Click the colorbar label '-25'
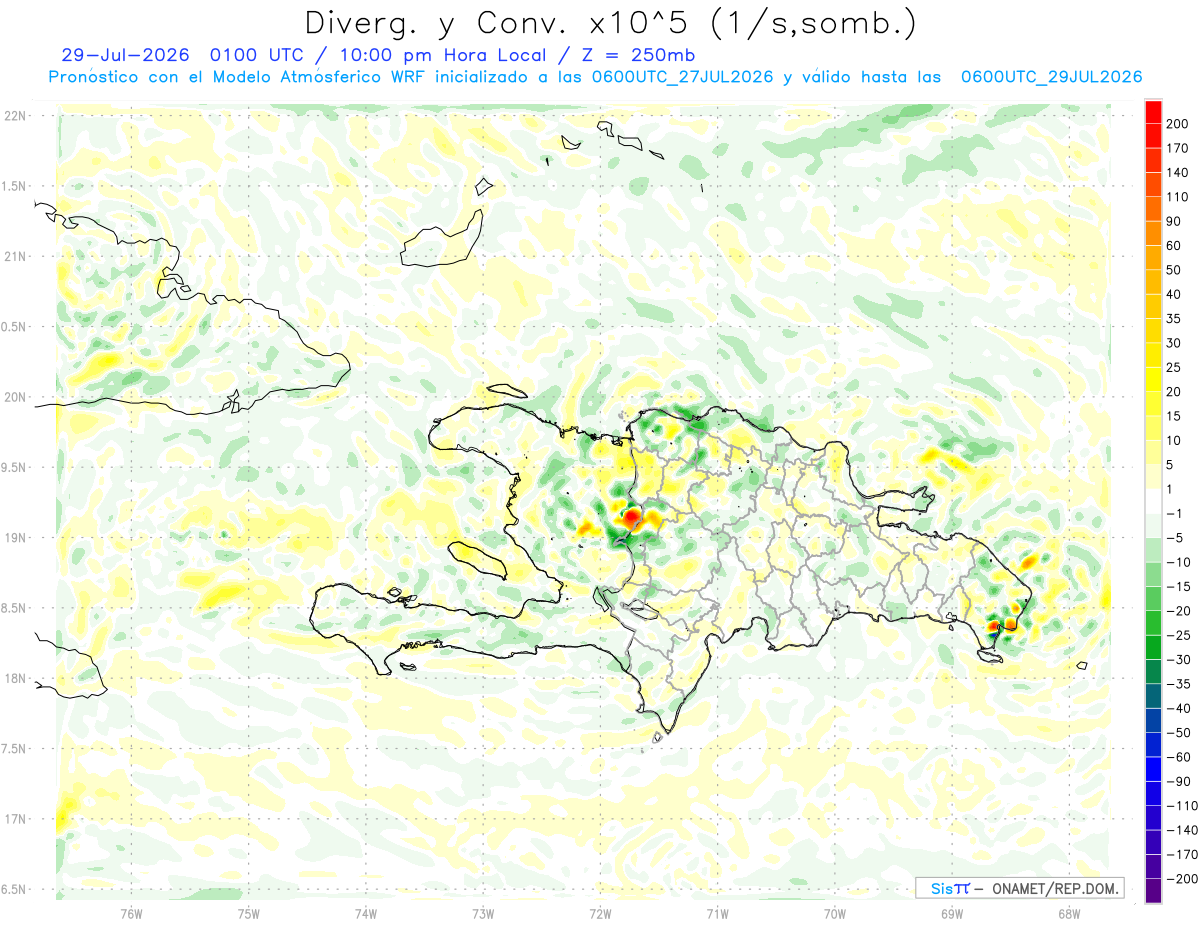 pos(1177,635)
